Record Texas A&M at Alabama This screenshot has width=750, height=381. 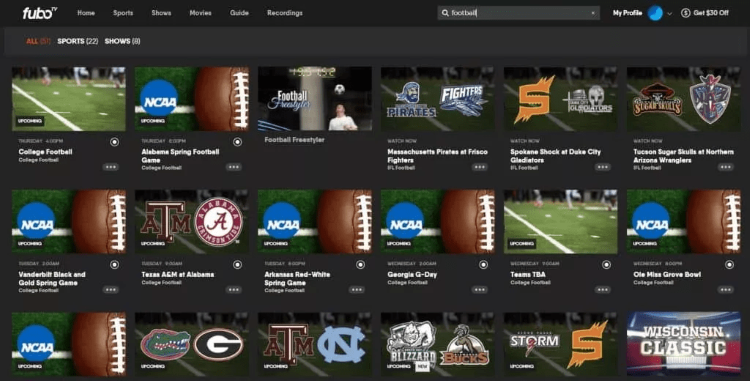(x=237, y=264)
